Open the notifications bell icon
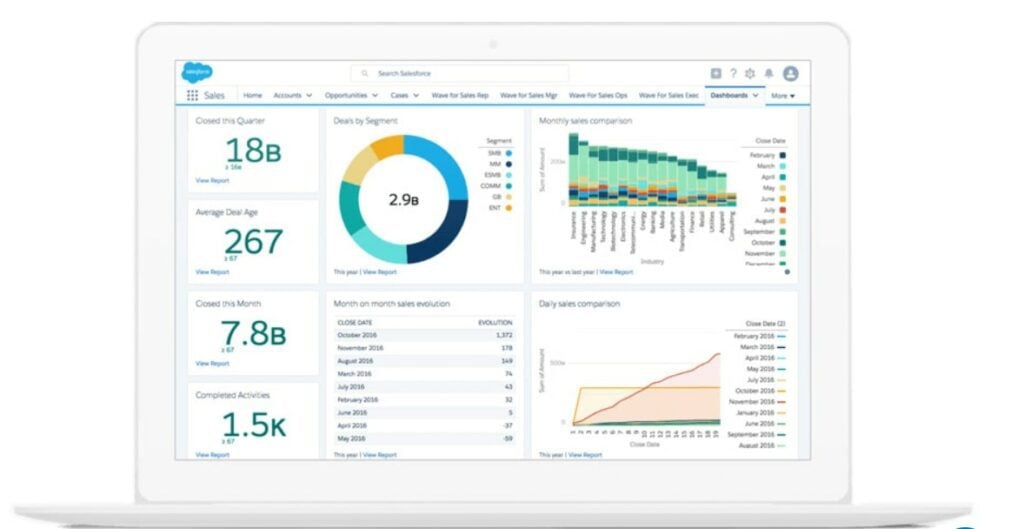The image size is (1024, 529). (769, 74)
